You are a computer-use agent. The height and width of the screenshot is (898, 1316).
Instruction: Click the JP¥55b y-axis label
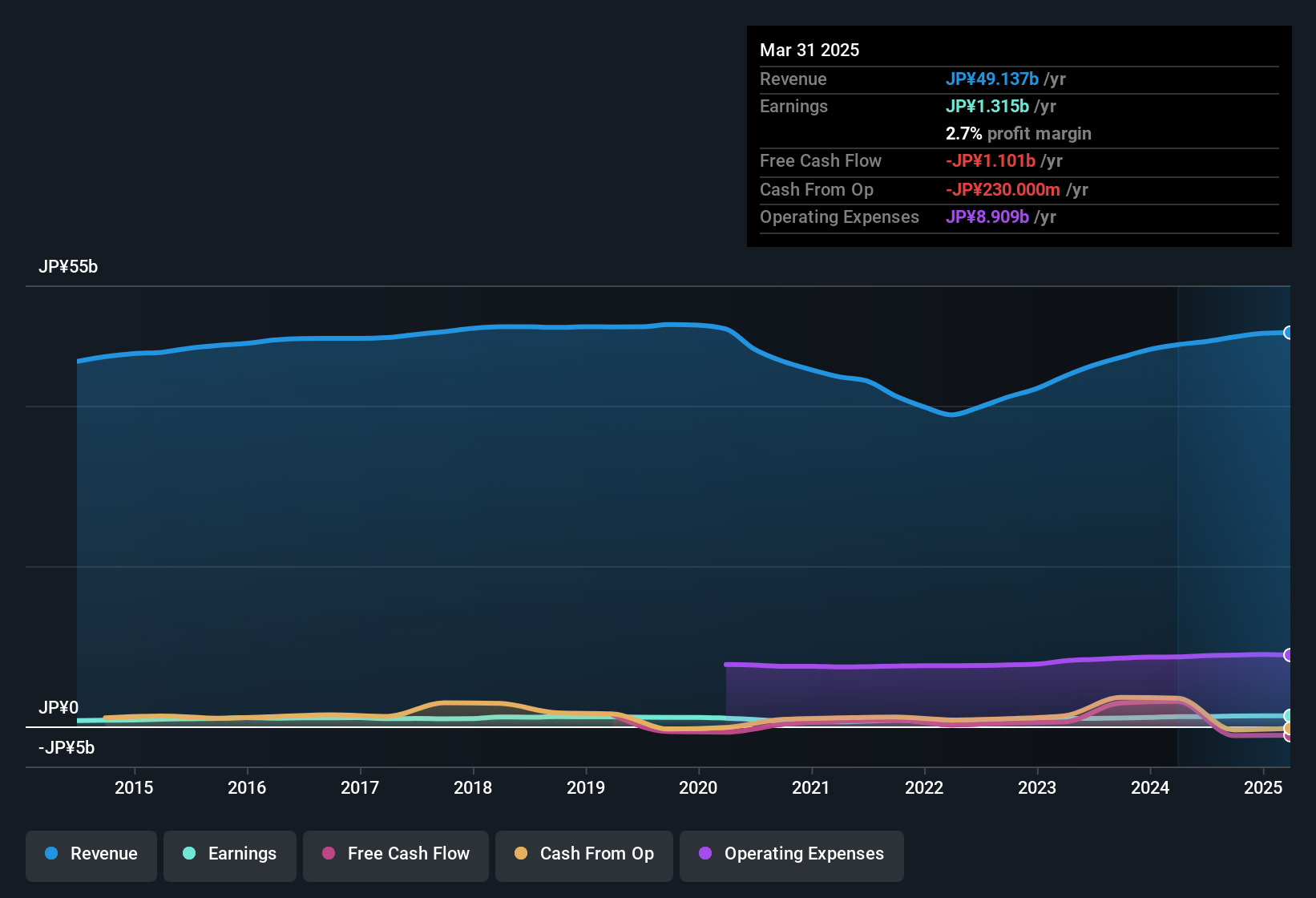68,267
